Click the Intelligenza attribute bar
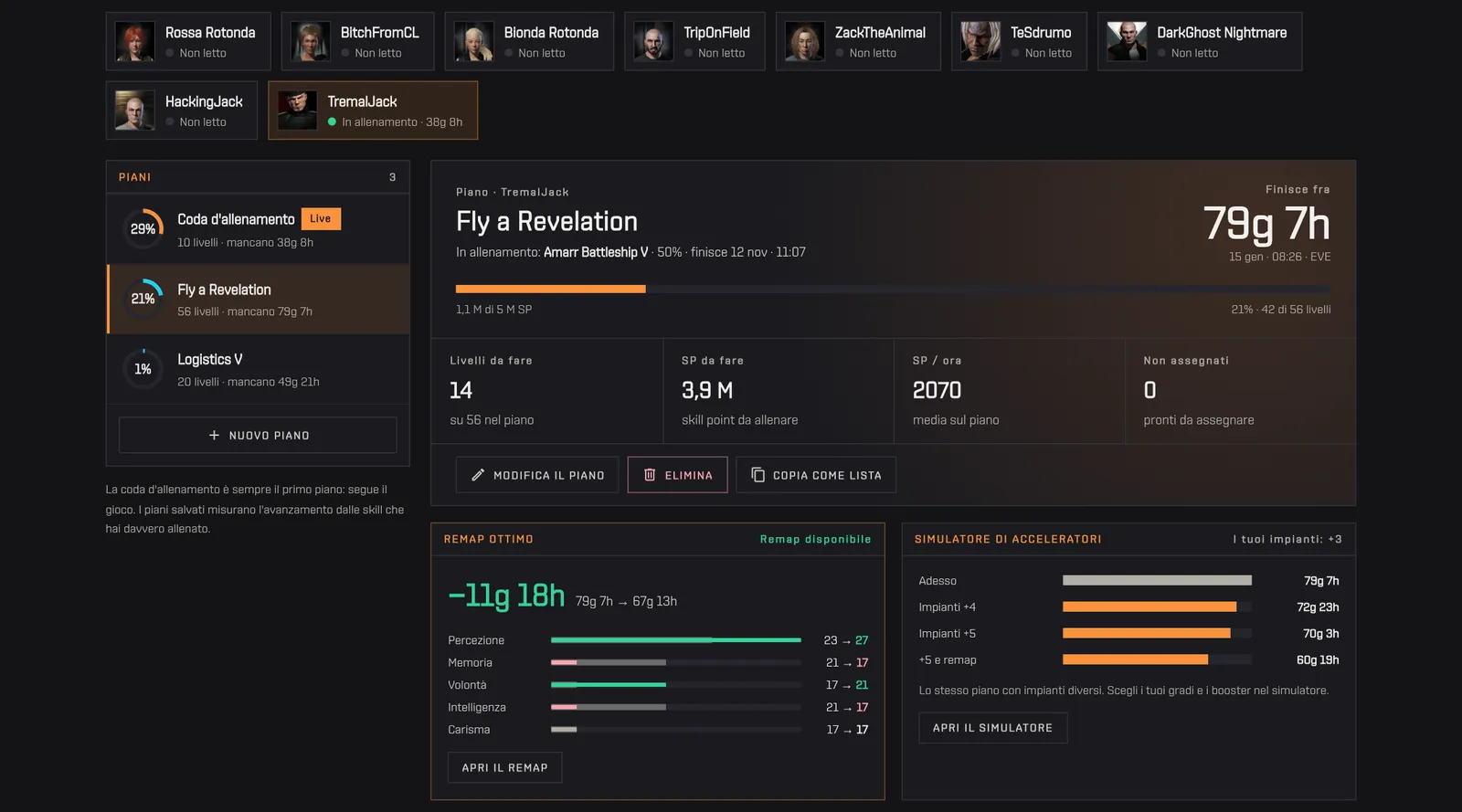 (676, 708)
